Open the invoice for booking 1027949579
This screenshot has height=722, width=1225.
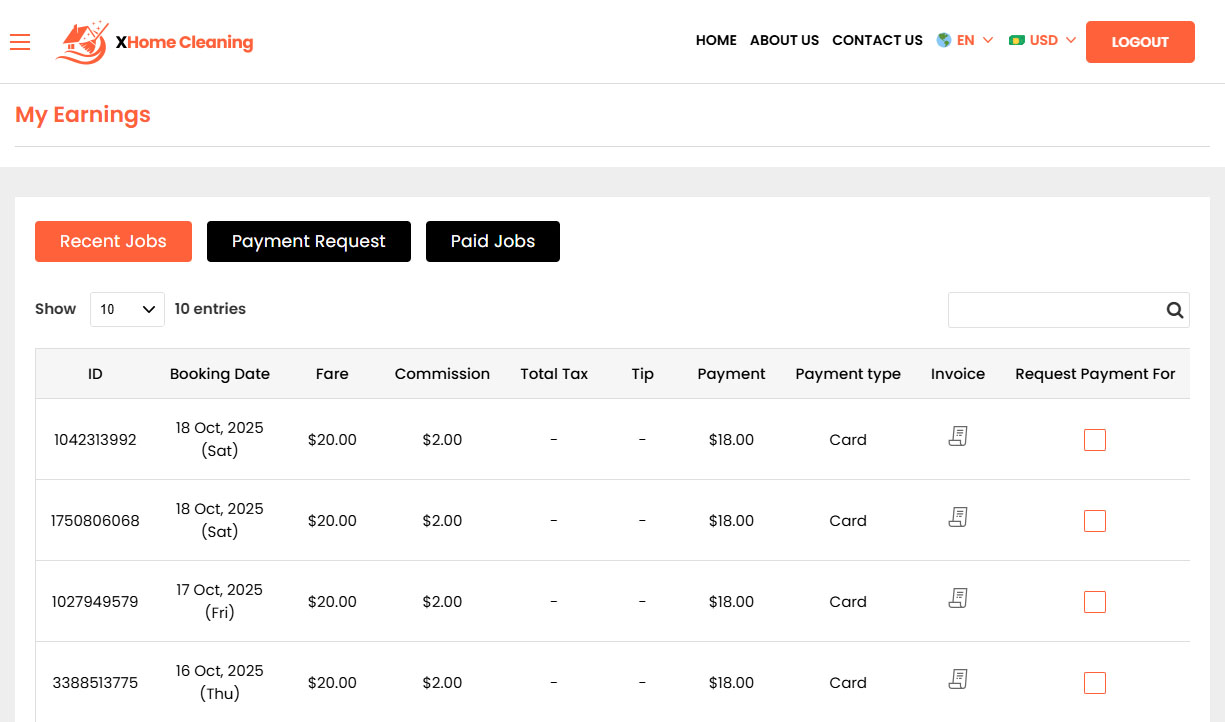tap(957, 598)
